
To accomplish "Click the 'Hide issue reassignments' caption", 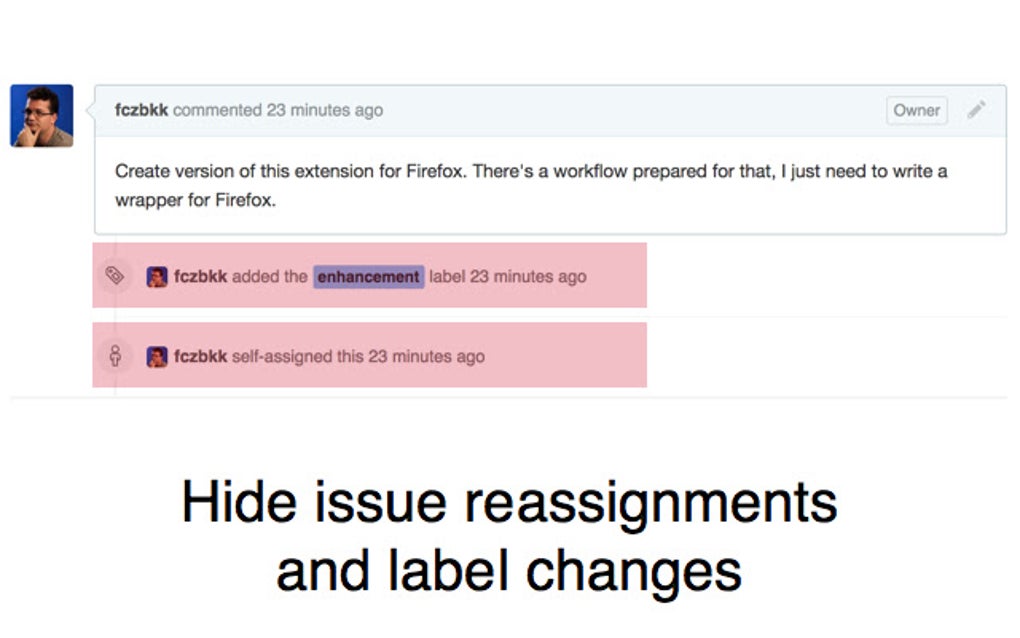I will 509,502.
